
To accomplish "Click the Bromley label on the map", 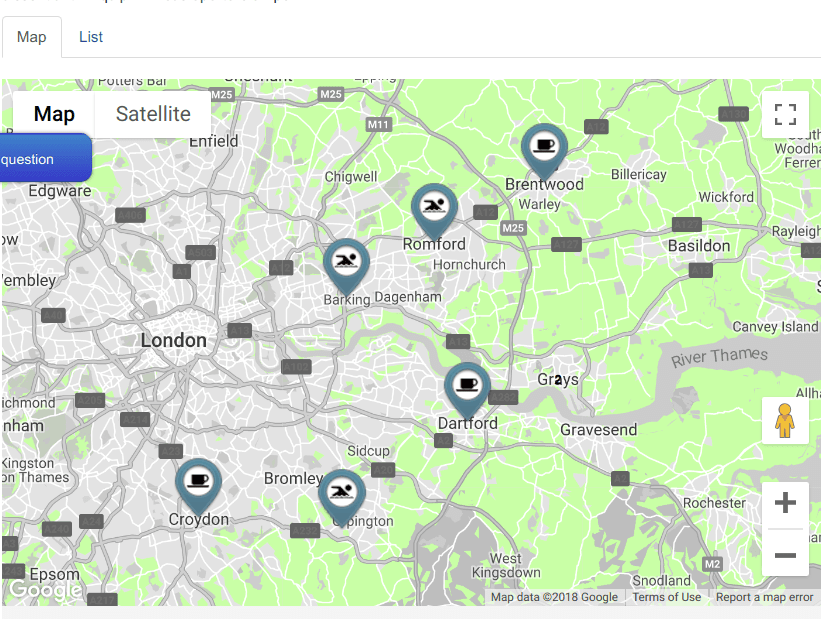I will click(293, 479).
